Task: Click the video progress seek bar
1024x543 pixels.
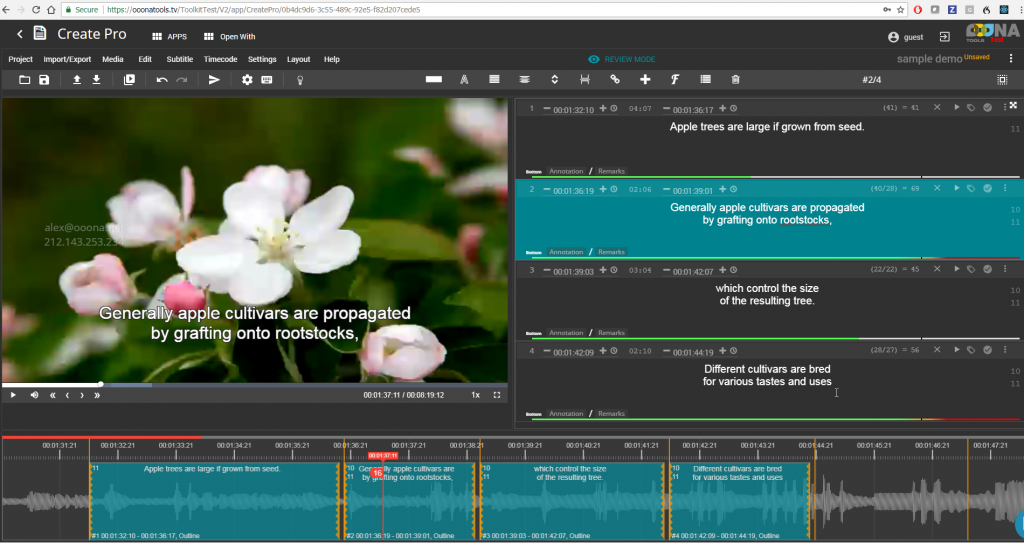Action: [x=250, y=384]
